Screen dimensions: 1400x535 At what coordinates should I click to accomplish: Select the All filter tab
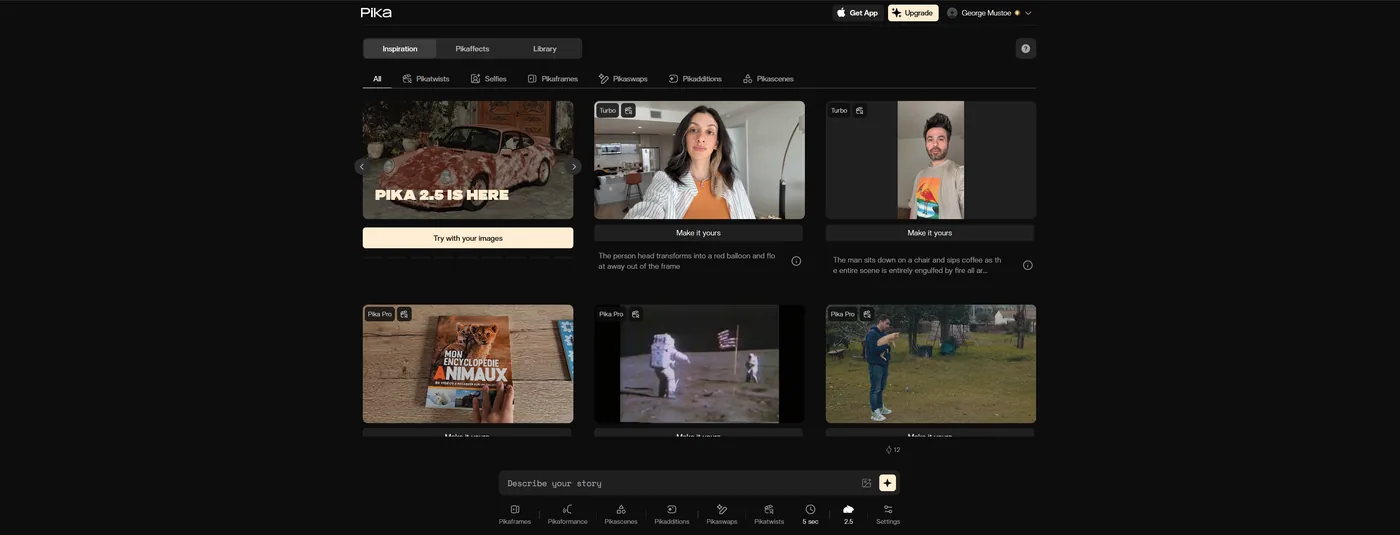tap(377, 78)
